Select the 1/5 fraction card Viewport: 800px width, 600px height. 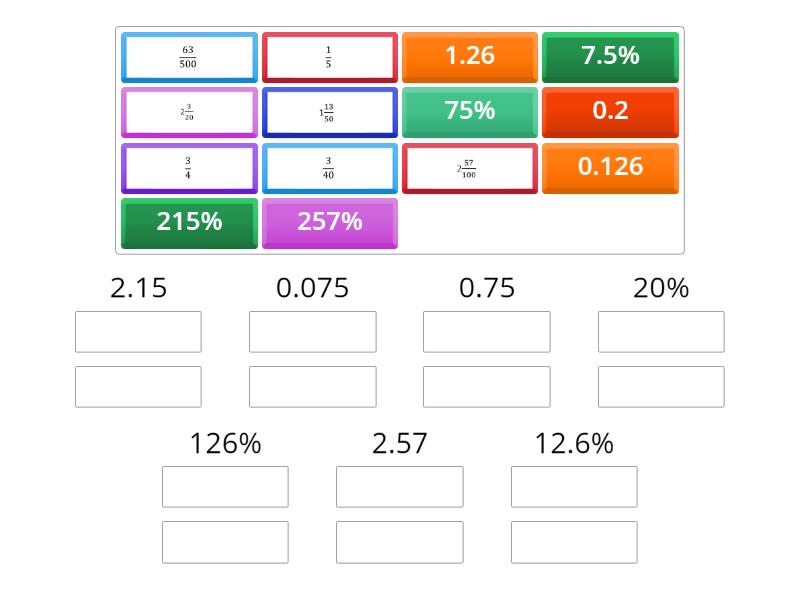coord(330,57)
